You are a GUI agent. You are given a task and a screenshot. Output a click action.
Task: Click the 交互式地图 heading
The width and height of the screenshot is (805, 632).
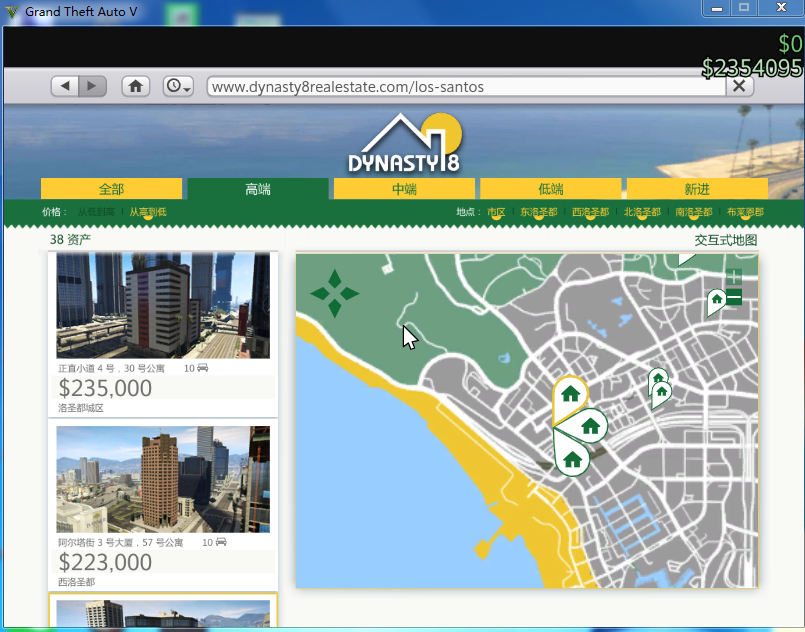[725, 240]
